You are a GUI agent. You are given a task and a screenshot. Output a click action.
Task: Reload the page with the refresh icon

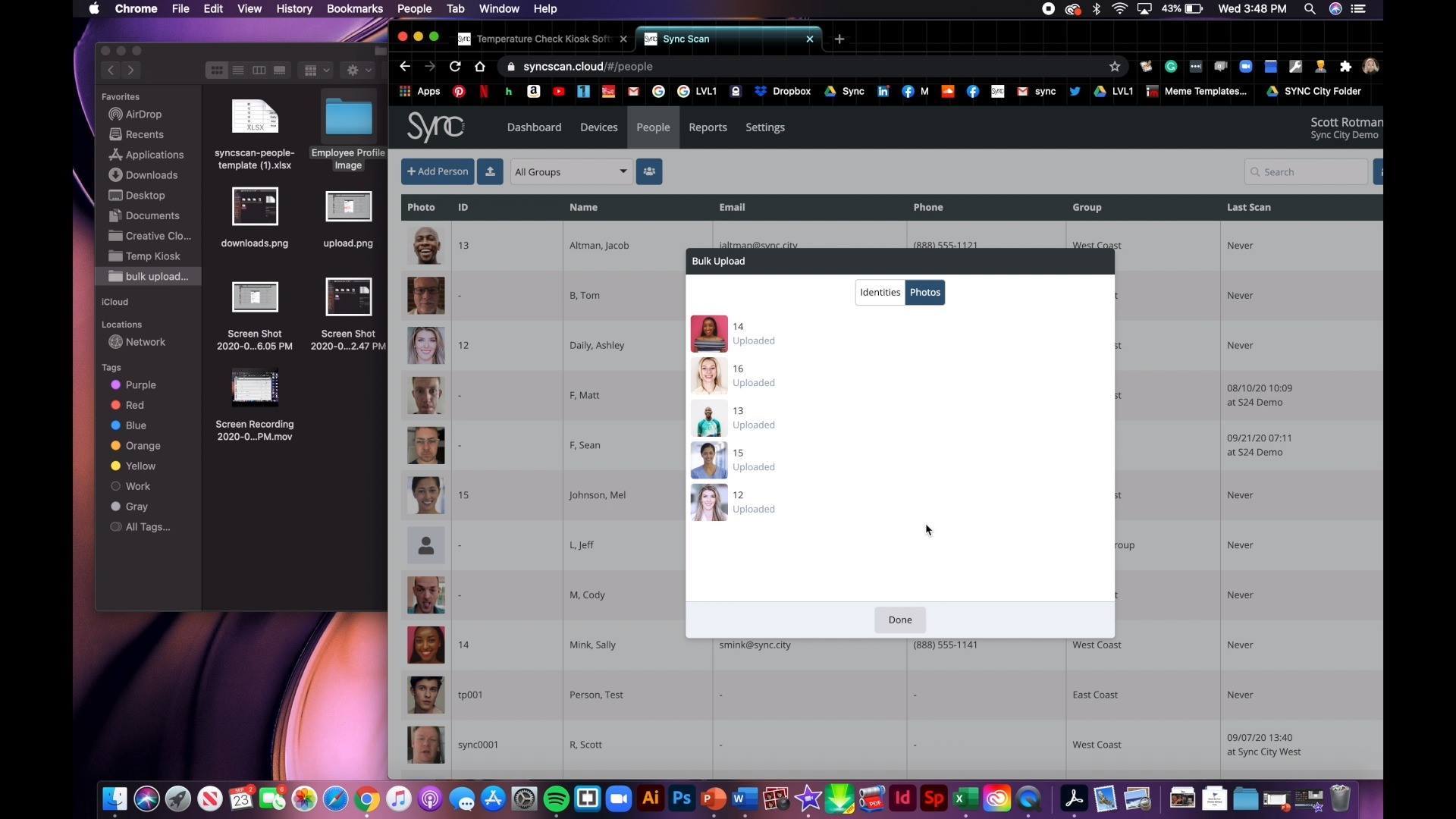coord(455,67)
